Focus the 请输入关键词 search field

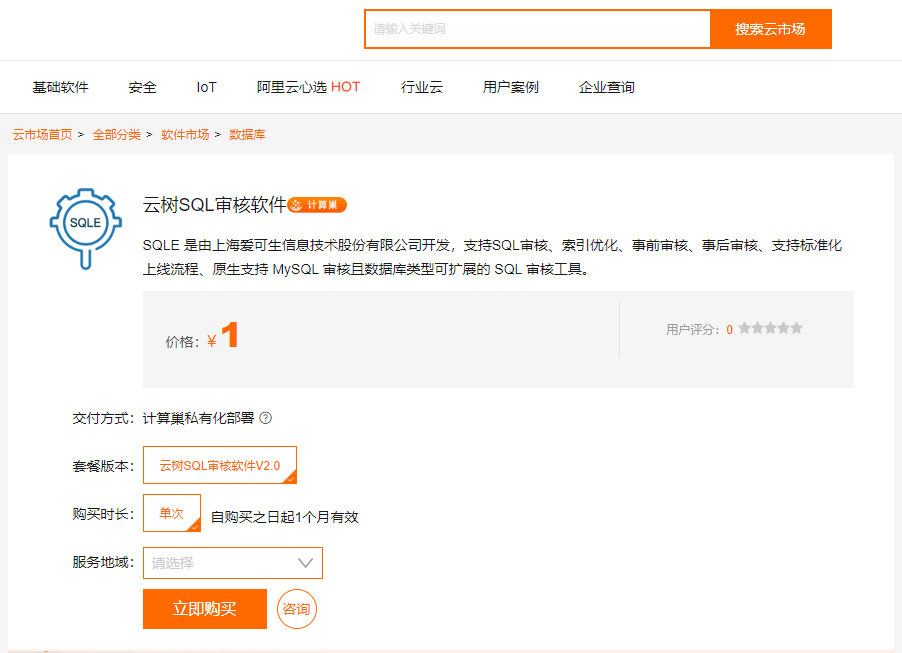pyautogui.click(x=538, y=29)
